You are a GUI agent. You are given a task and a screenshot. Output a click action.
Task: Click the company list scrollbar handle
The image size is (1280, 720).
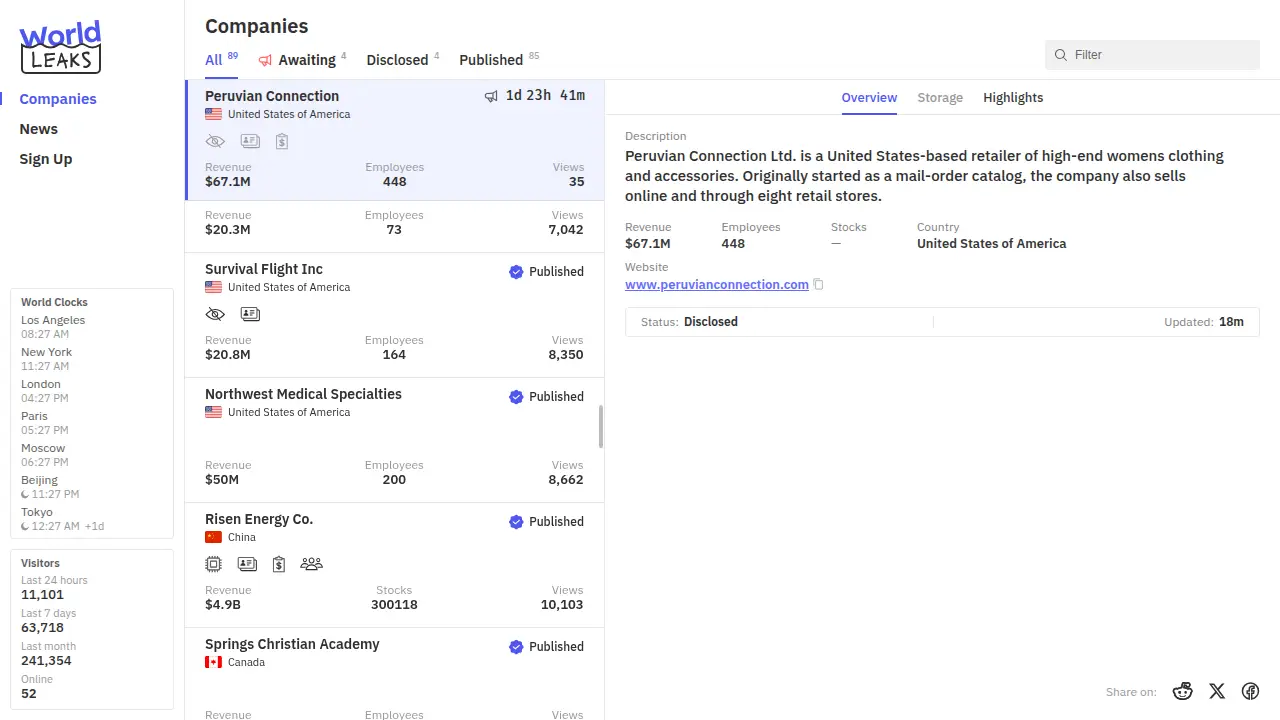pyautogui.click(x=601, y=427)
